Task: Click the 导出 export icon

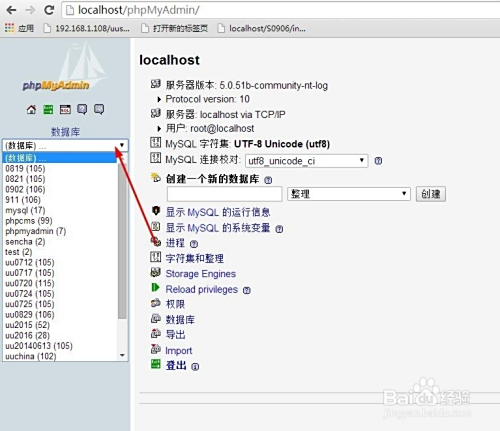Action: click(x=155, y=333)
